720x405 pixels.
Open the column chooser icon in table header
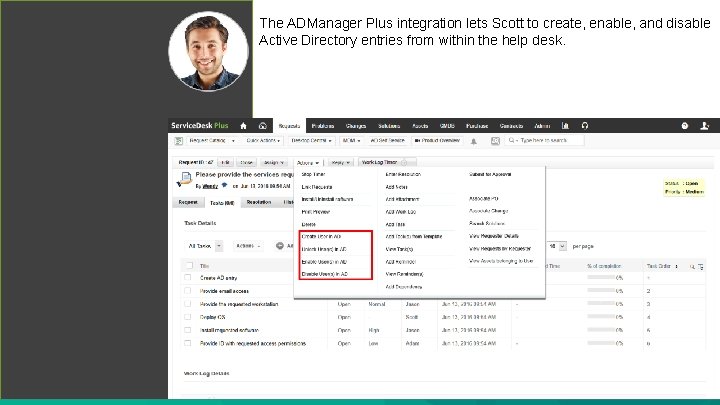pos(701,267)
